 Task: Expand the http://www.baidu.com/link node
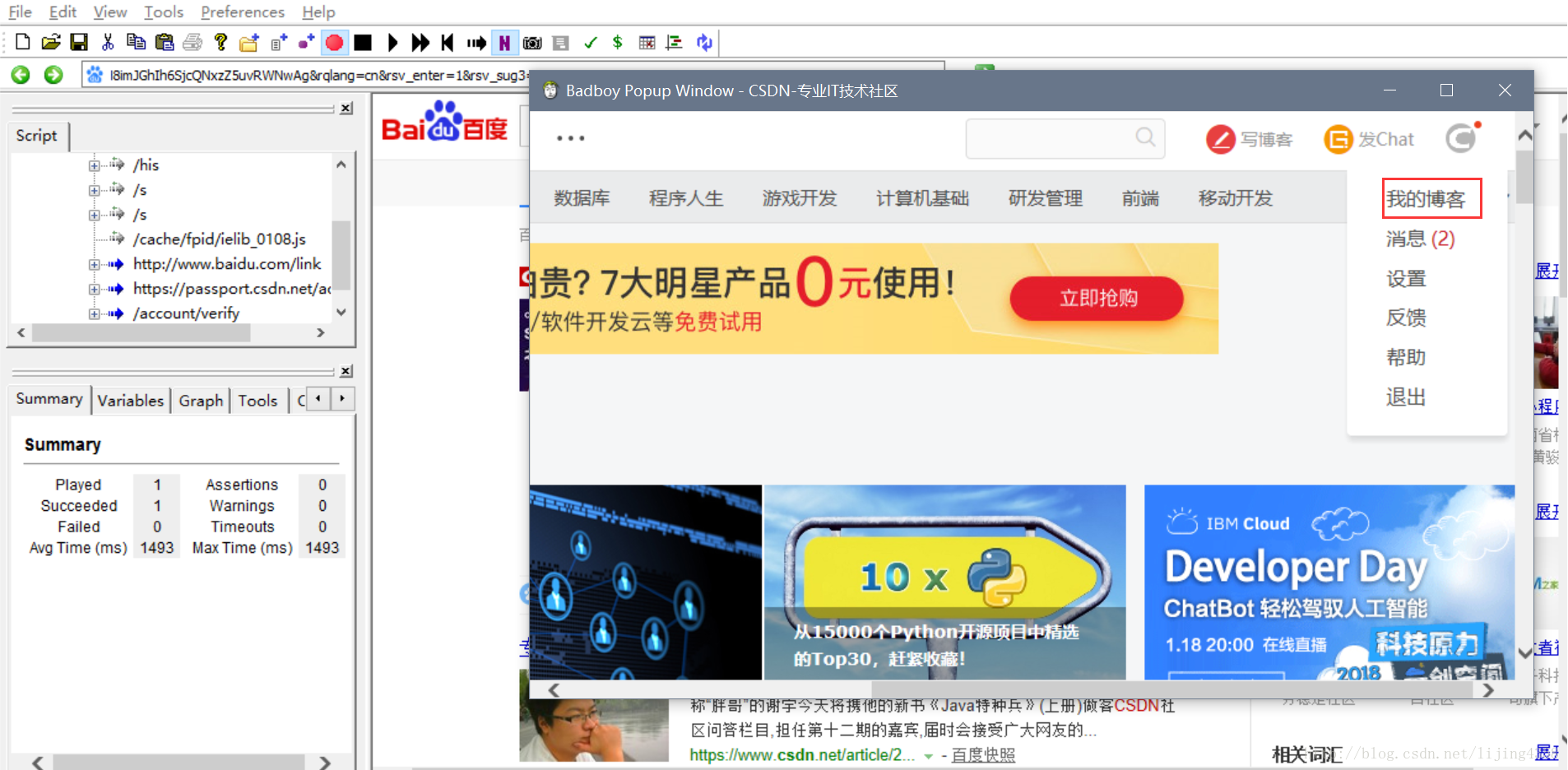[94, 265]
